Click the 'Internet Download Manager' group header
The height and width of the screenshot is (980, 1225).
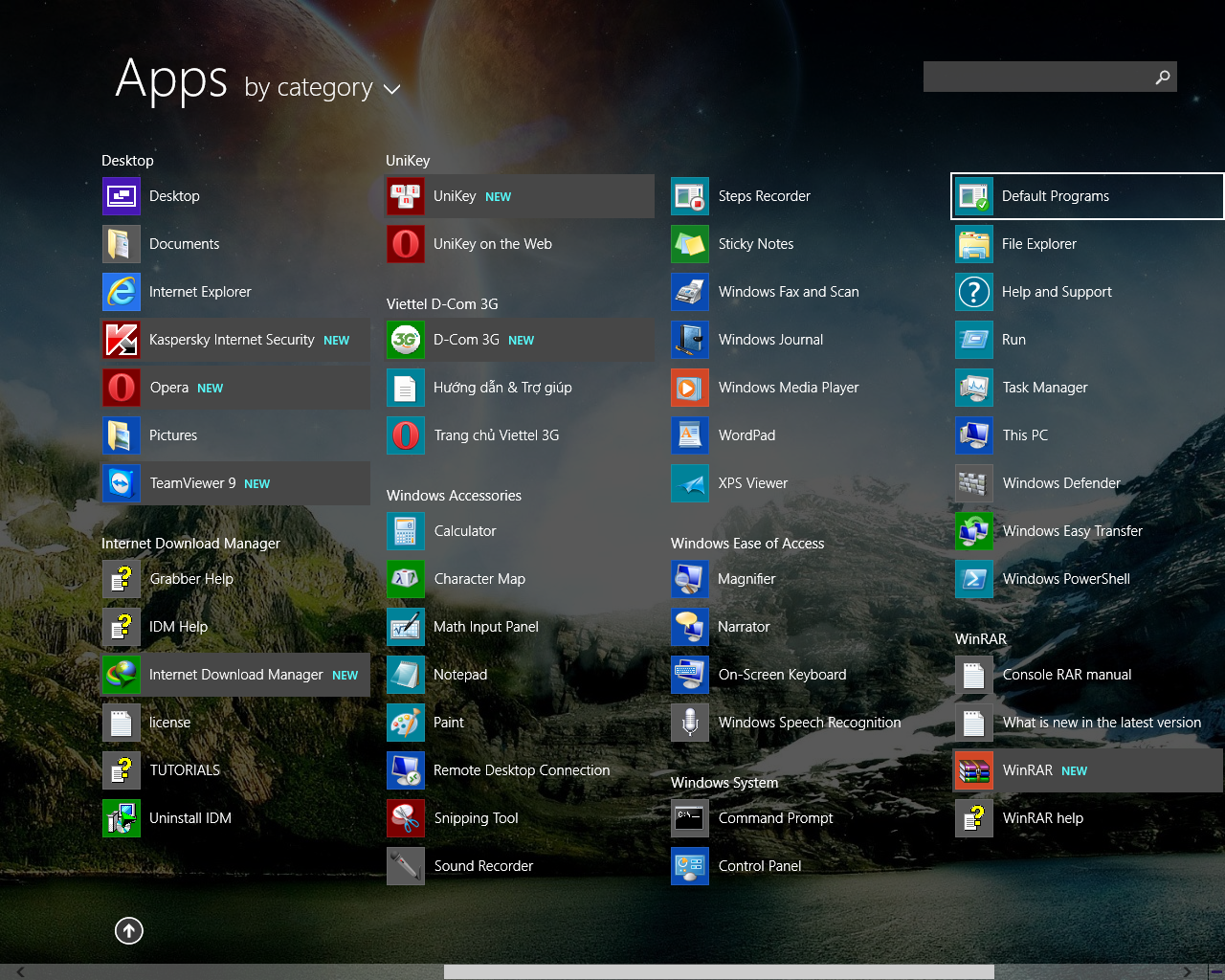click(x=190, y=544)
